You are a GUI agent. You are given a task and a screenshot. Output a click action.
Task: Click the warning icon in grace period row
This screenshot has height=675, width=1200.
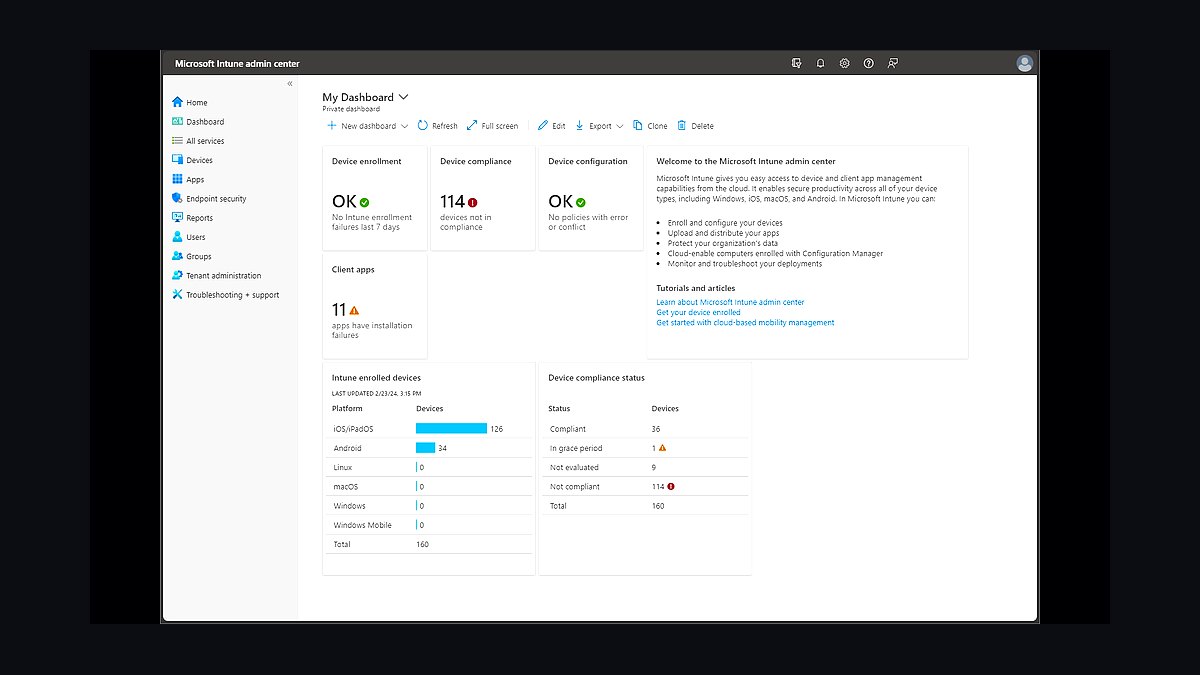tap(662, 448)
